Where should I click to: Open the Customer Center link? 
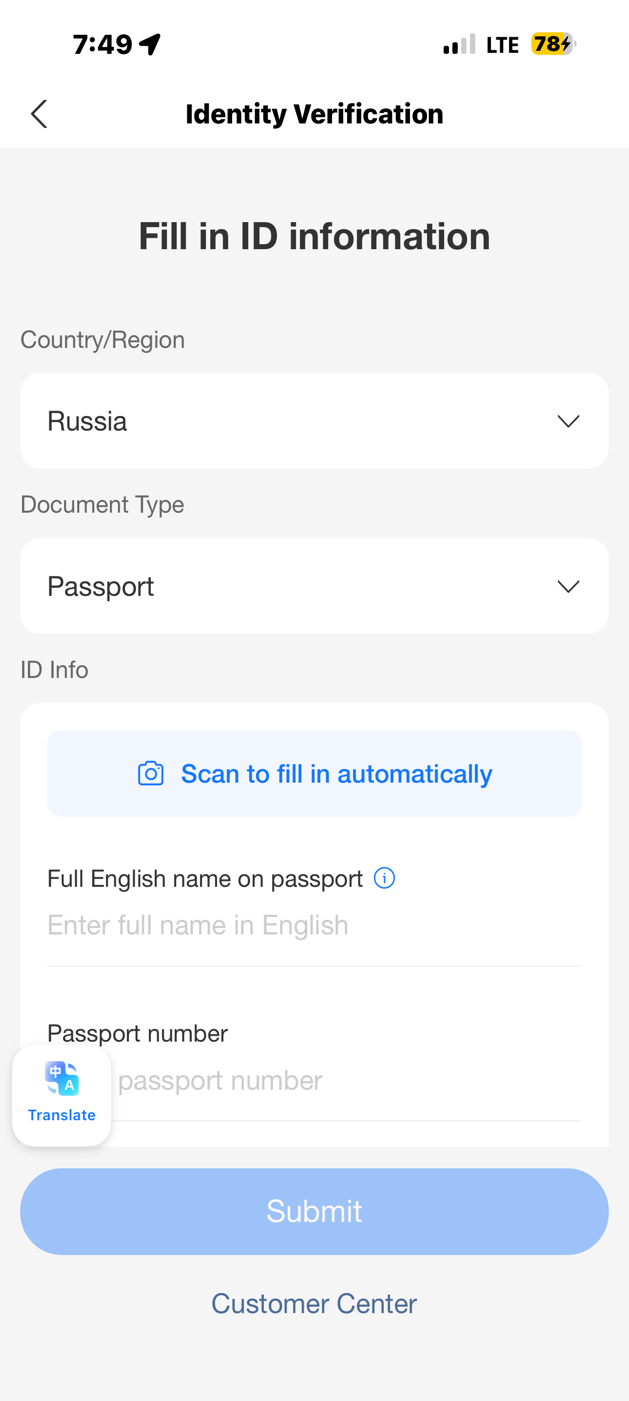point(314,1303)
